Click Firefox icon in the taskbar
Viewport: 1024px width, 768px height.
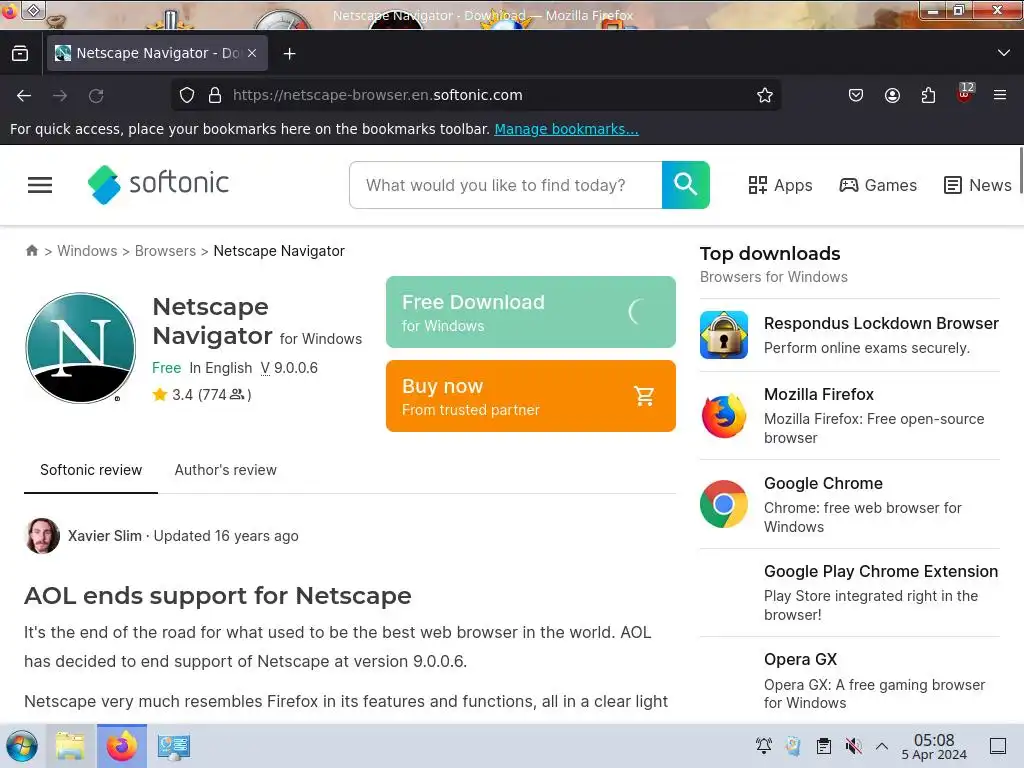[122, 746]
